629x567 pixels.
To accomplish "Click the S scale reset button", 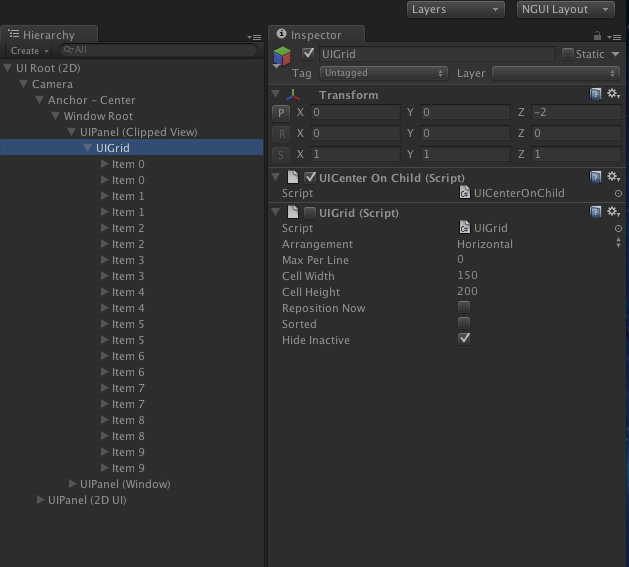I will 281,154.
